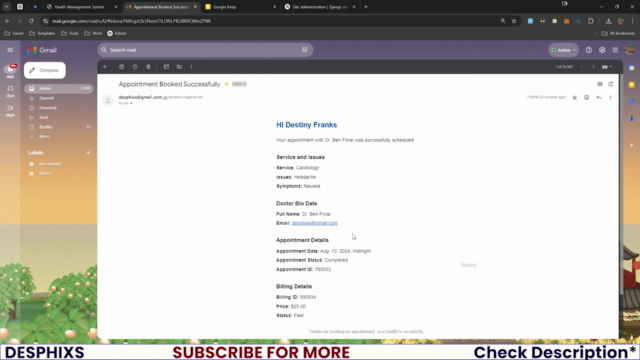Go back to inbox arrow
Screen dimensions: 640x360
click(x=105, y=67)
